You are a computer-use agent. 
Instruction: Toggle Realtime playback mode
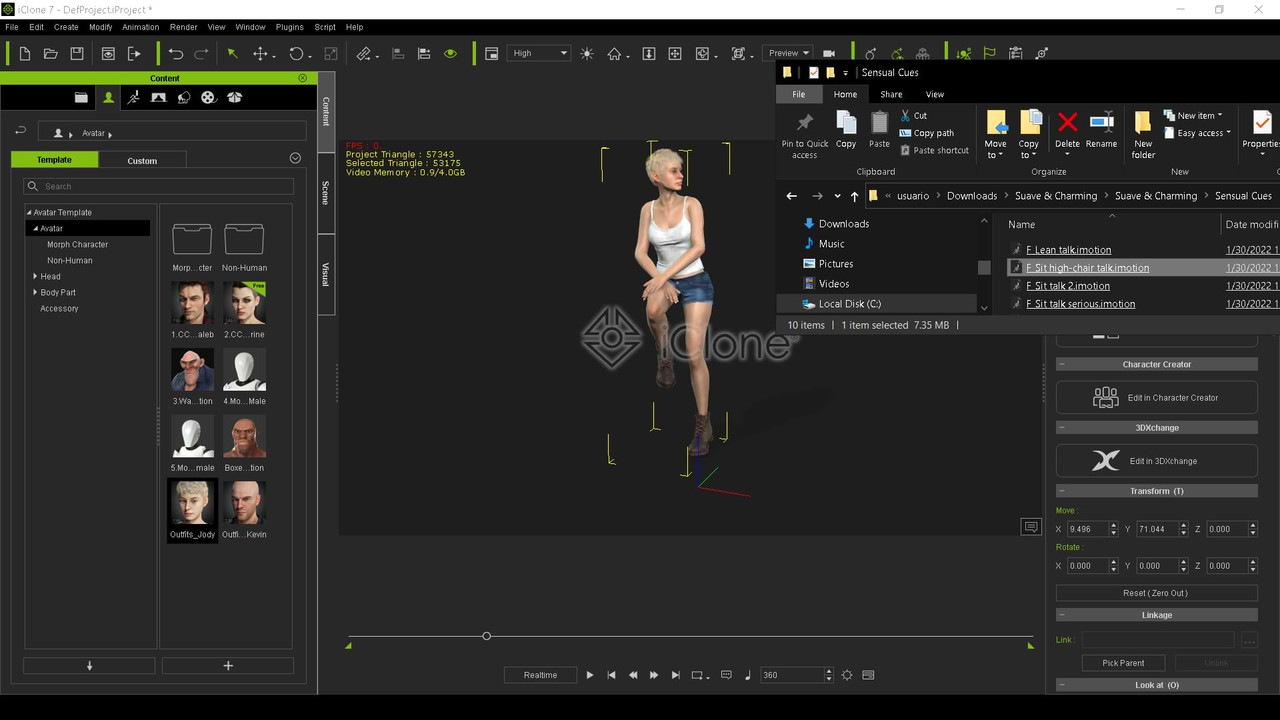click(x=540, y=675)
